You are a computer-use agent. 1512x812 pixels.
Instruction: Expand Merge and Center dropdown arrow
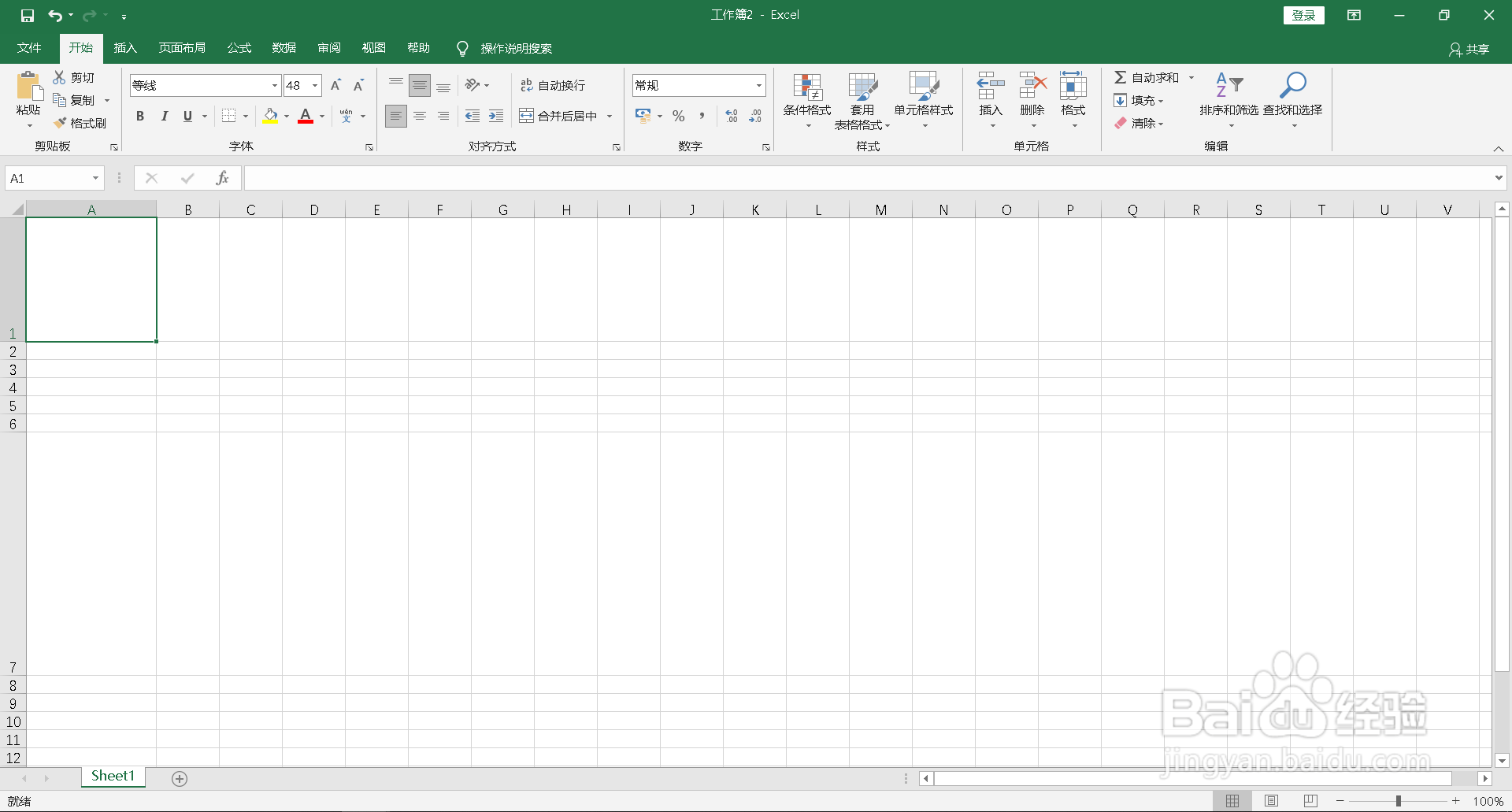click(610, 116)
